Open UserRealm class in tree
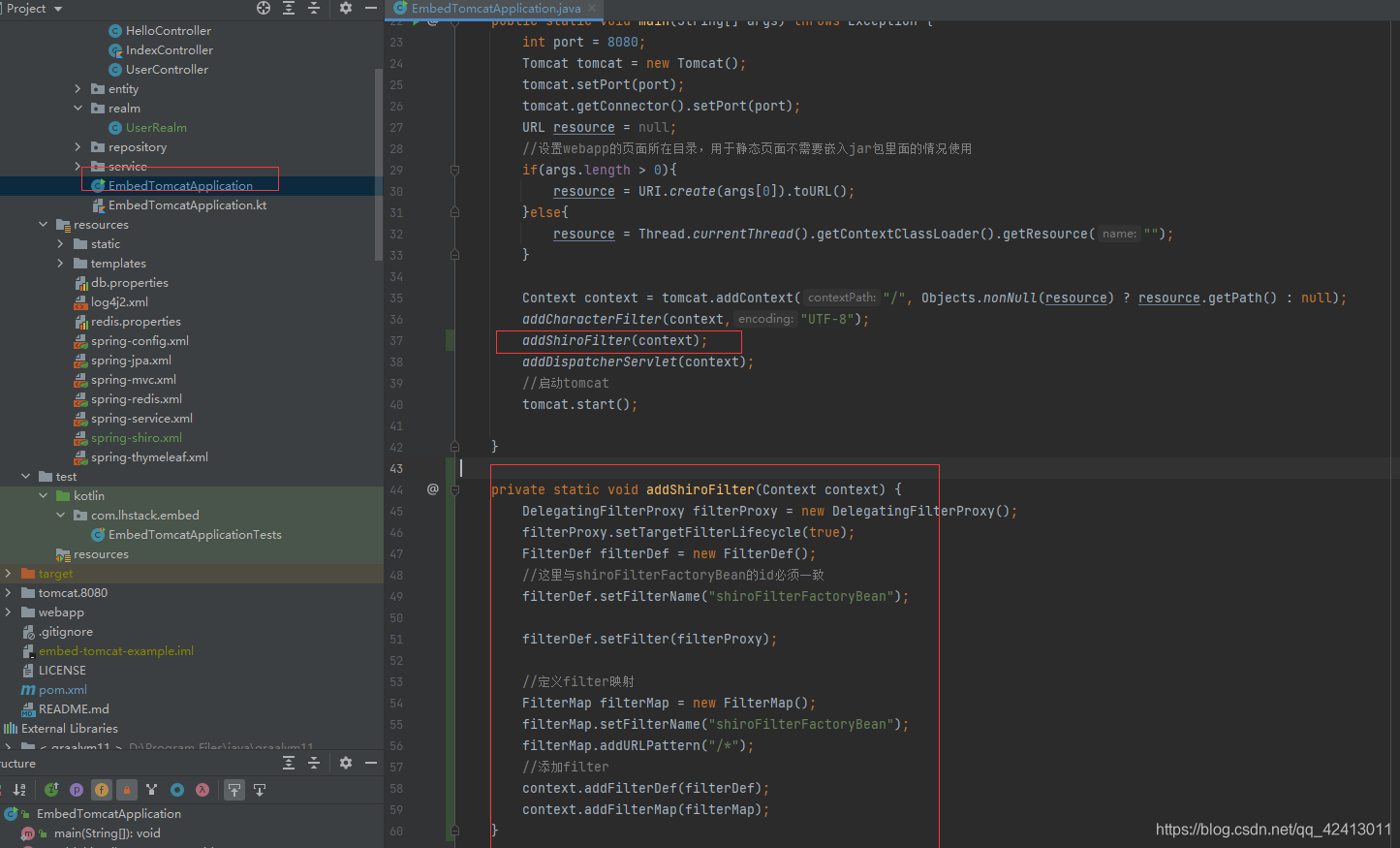The image size is (1400, 848). click(x=156, y=128)
